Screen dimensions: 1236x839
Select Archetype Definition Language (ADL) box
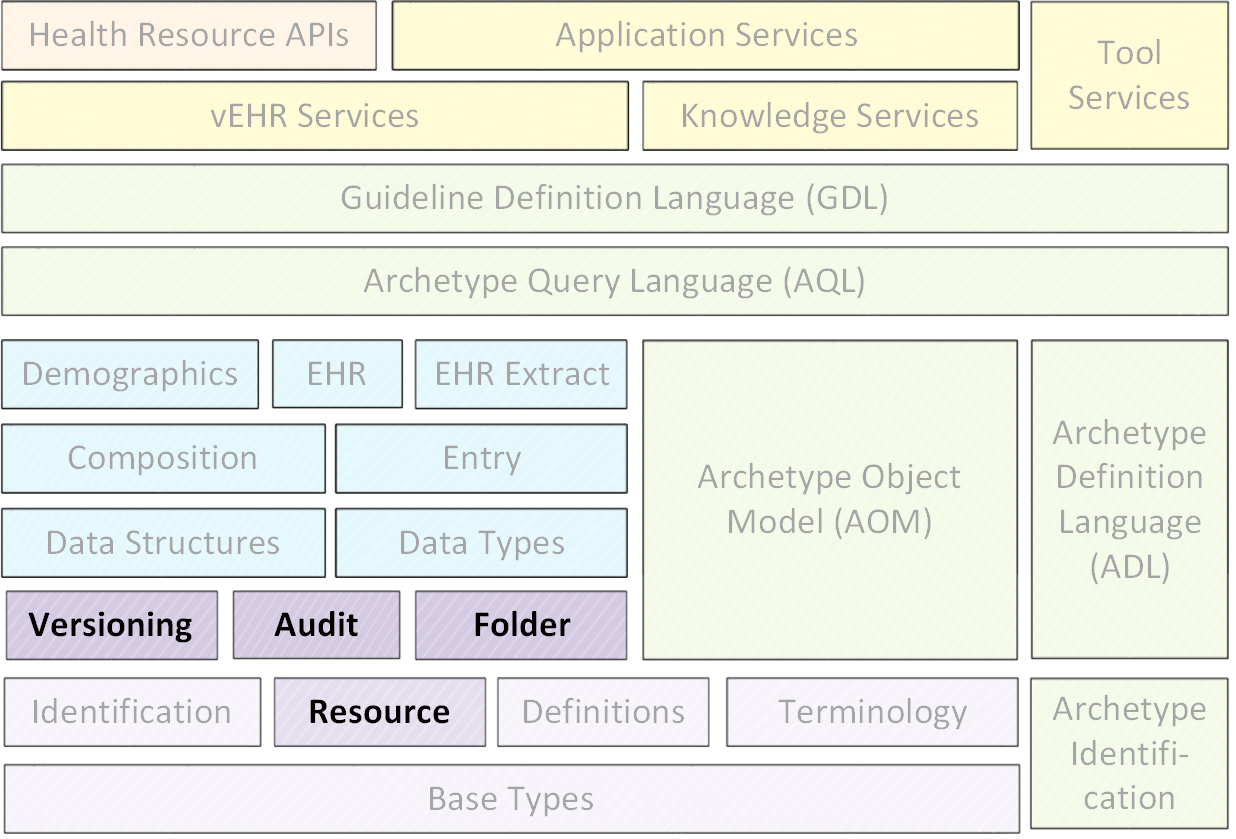tap(1129, 500)
